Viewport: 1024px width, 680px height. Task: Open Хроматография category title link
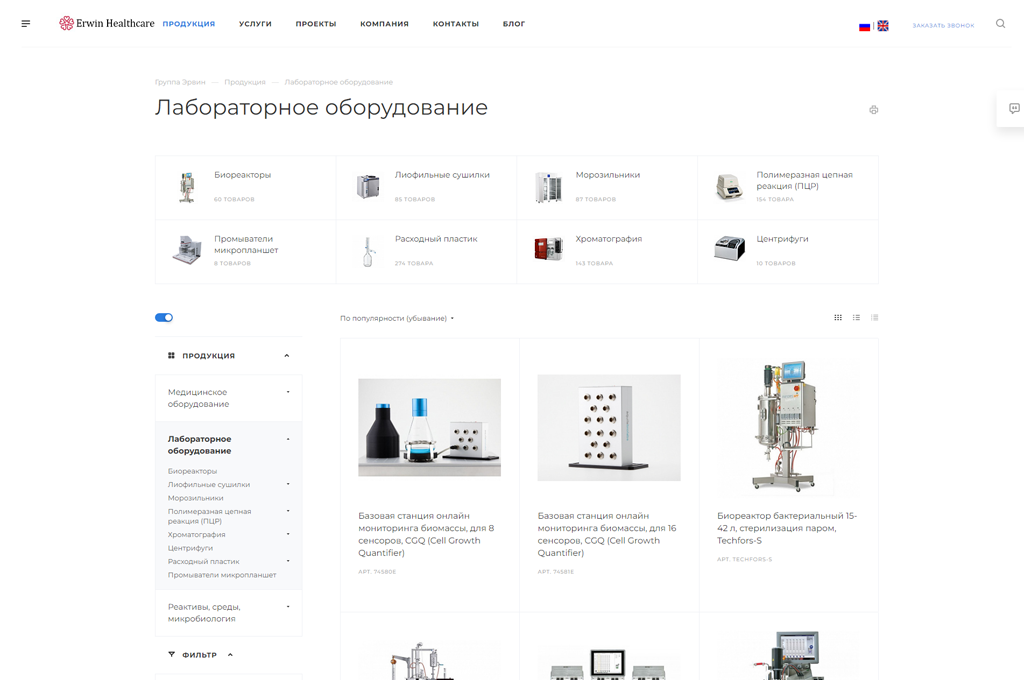click(x=609, y=239)
